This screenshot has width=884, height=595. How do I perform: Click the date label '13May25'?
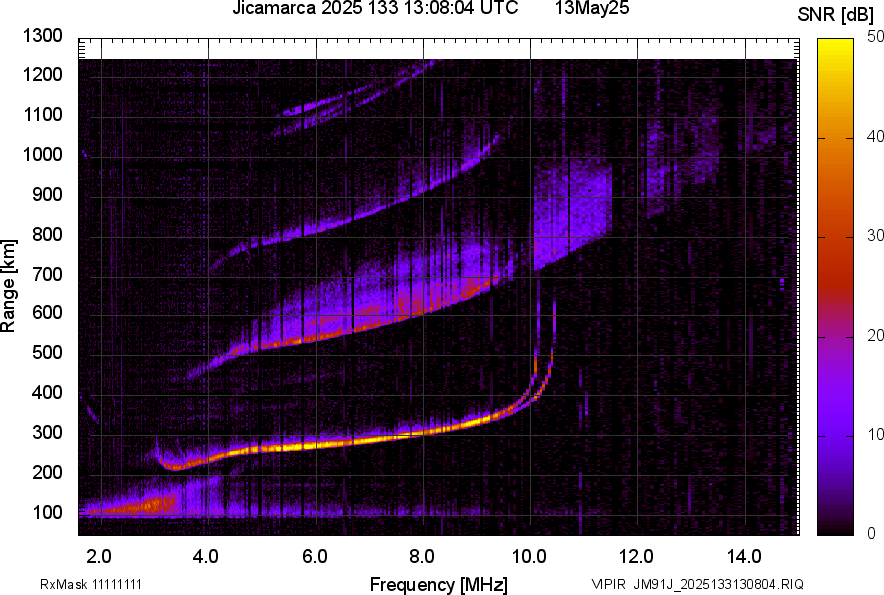click(591, 8)
